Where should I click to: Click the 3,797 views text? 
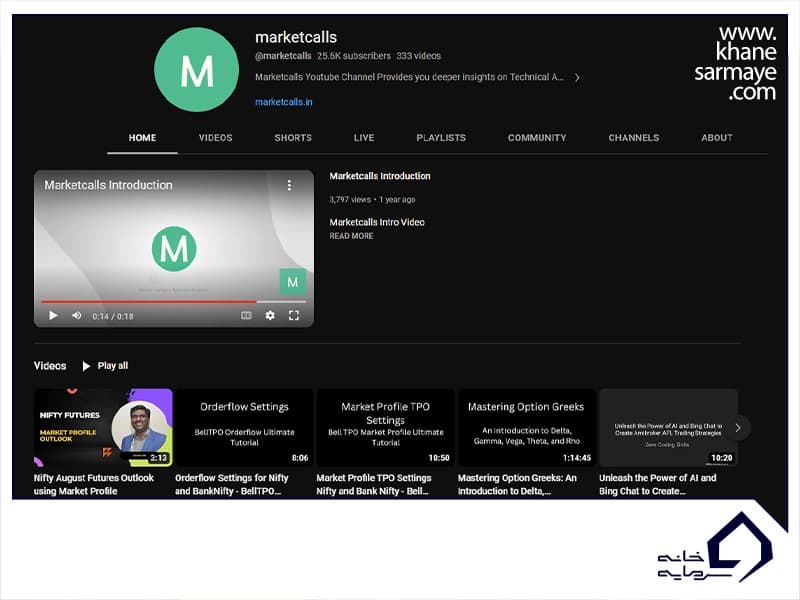[x=350, y=199]
